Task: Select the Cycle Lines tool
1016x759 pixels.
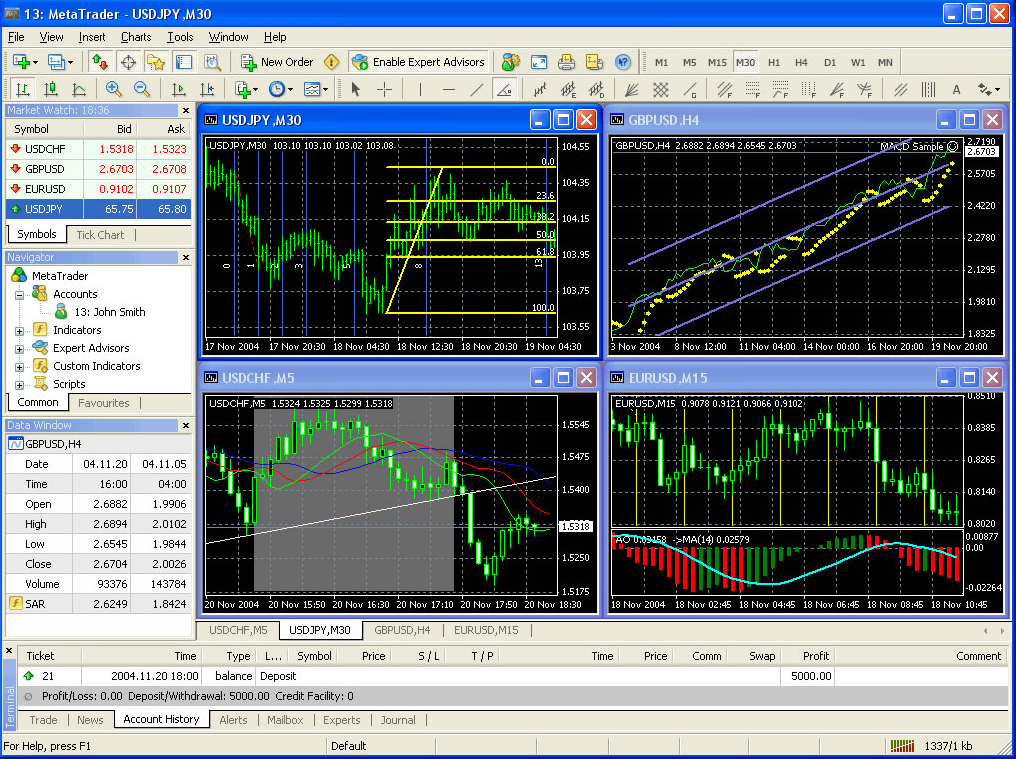Action: [929, 89]
